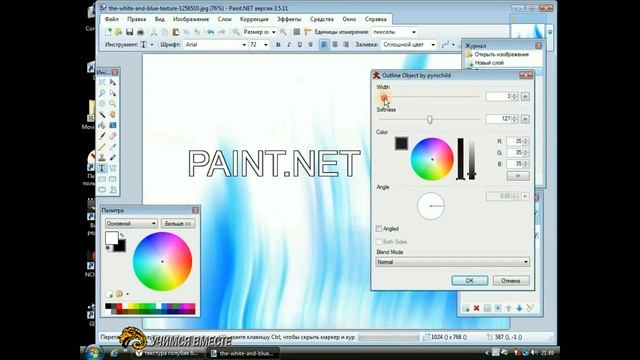Toggle the rulers icon
The width and height of the screenshot is (640, 360).
[307, 32]
